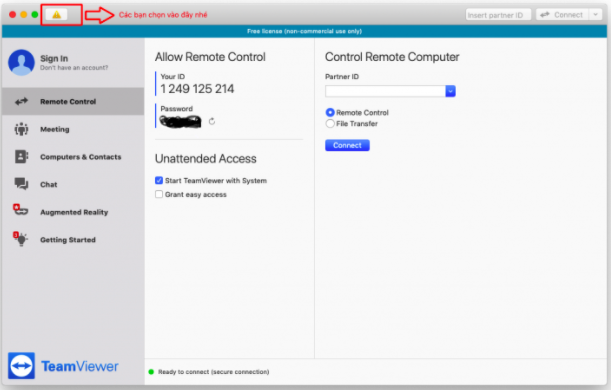
Task: Click the refresh password icon
Action: click(212, 121)
